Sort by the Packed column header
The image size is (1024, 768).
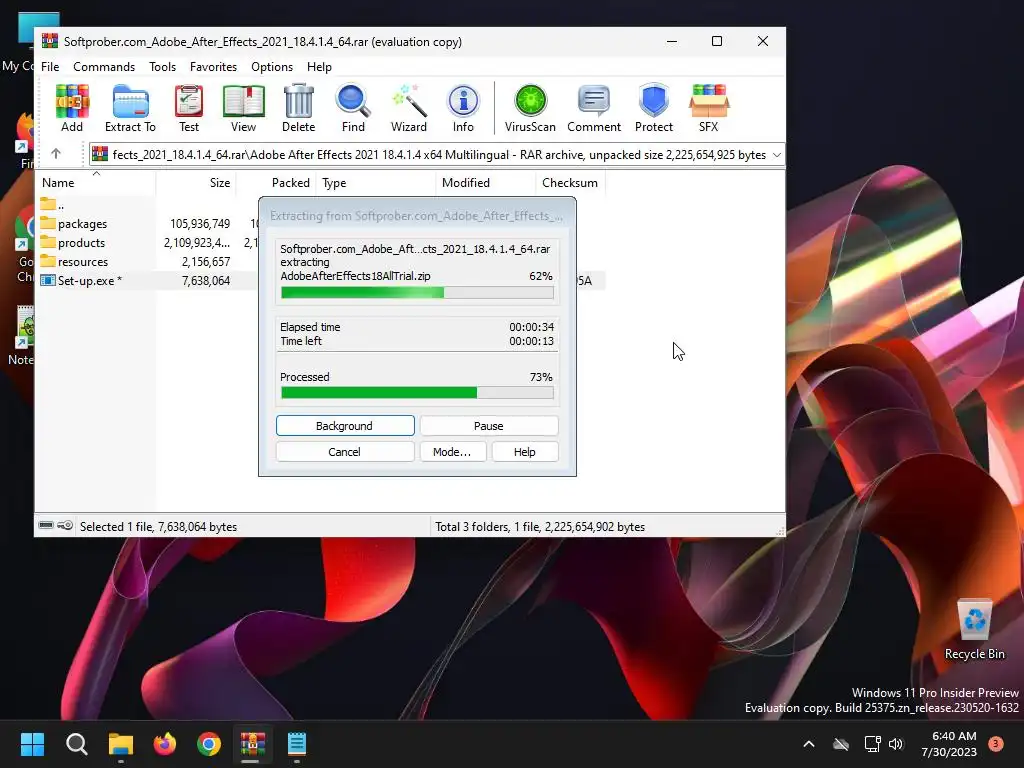tap(276, 183)
